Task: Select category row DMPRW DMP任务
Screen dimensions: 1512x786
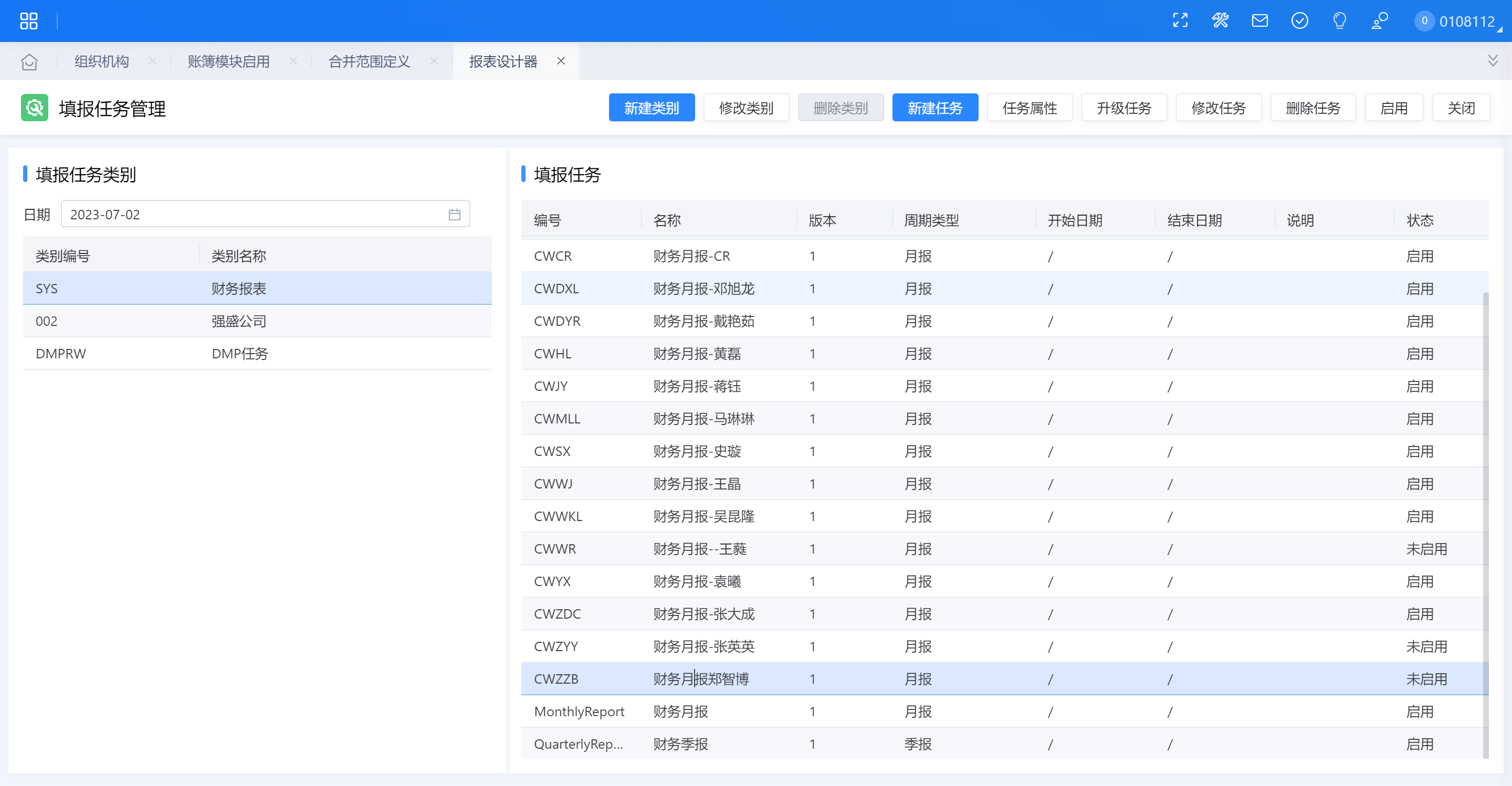Action: point(257,353)
